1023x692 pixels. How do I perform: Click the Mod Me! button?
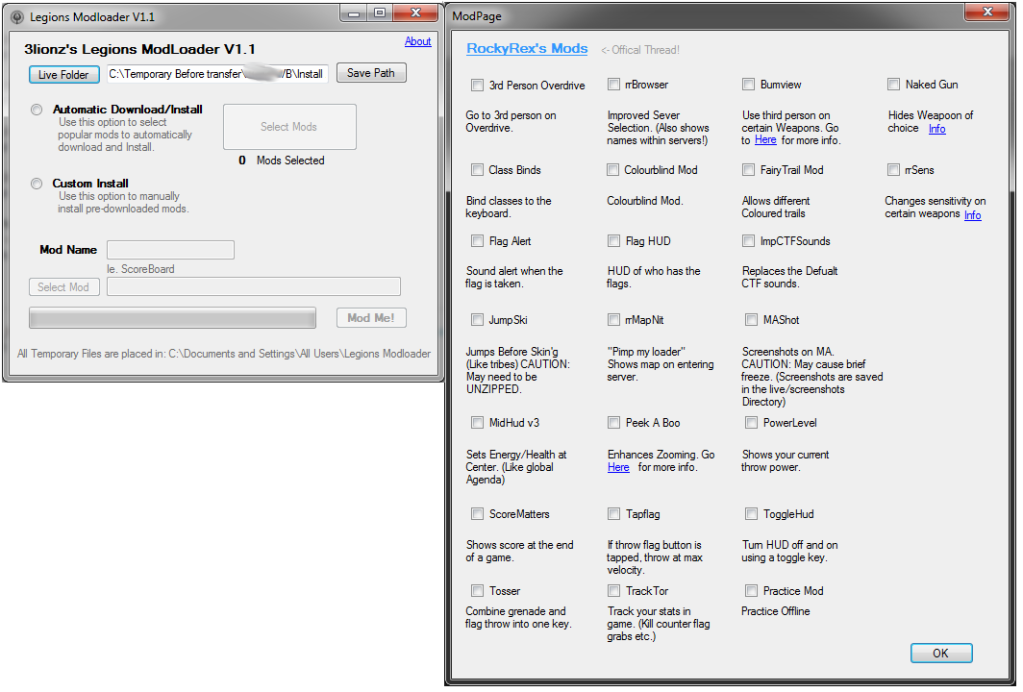(371, 318)
